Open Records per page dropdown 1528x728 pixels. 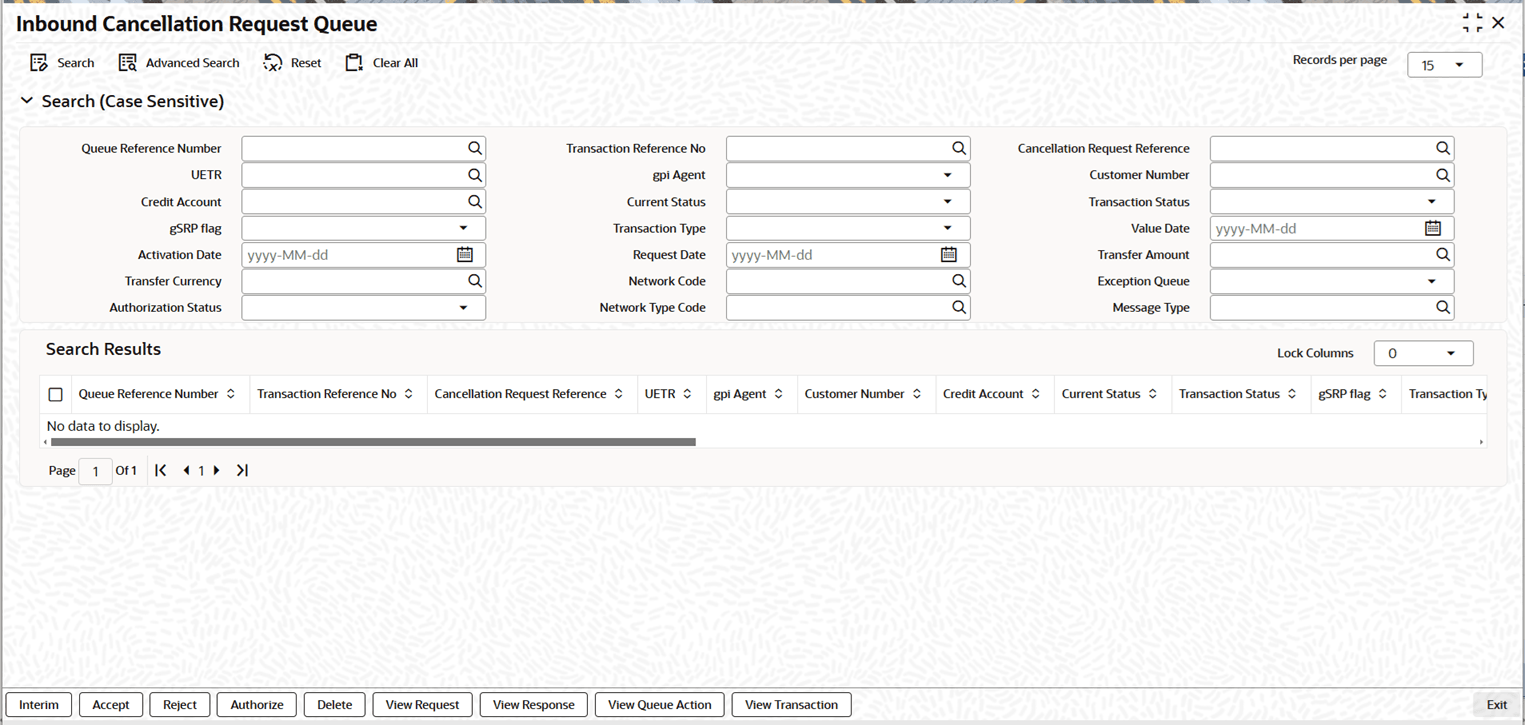click(x=1445, y=65)
